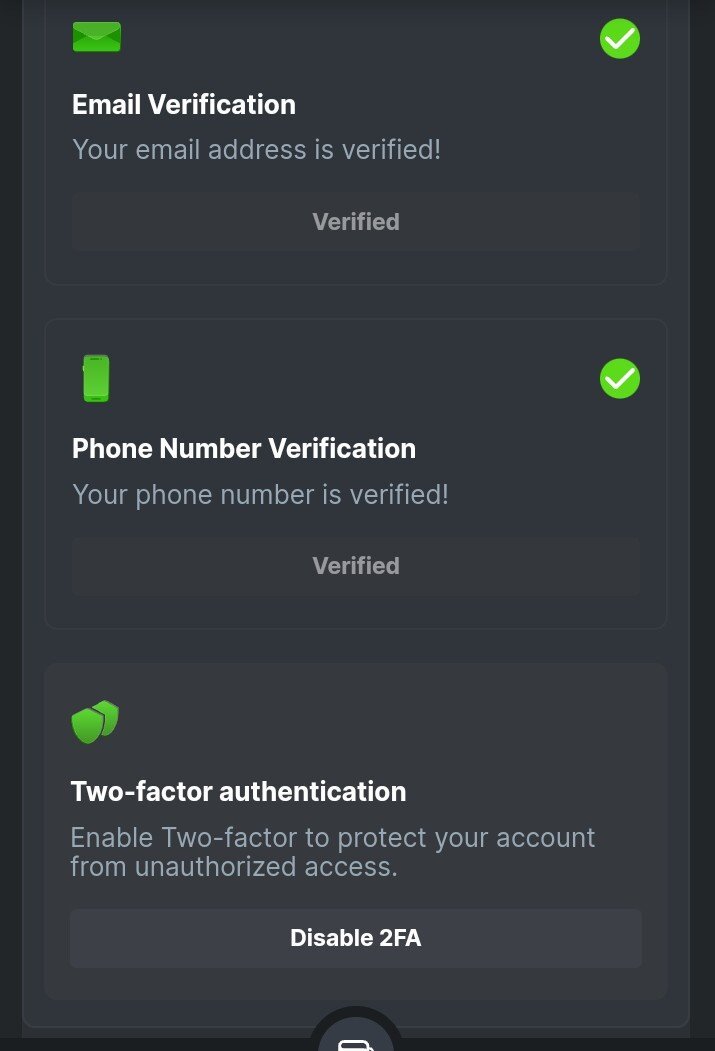Image resolution: width=715 pixels, height=1051 pixels.
Task: Click the green smartphone icon
Action: pos(96,379)
